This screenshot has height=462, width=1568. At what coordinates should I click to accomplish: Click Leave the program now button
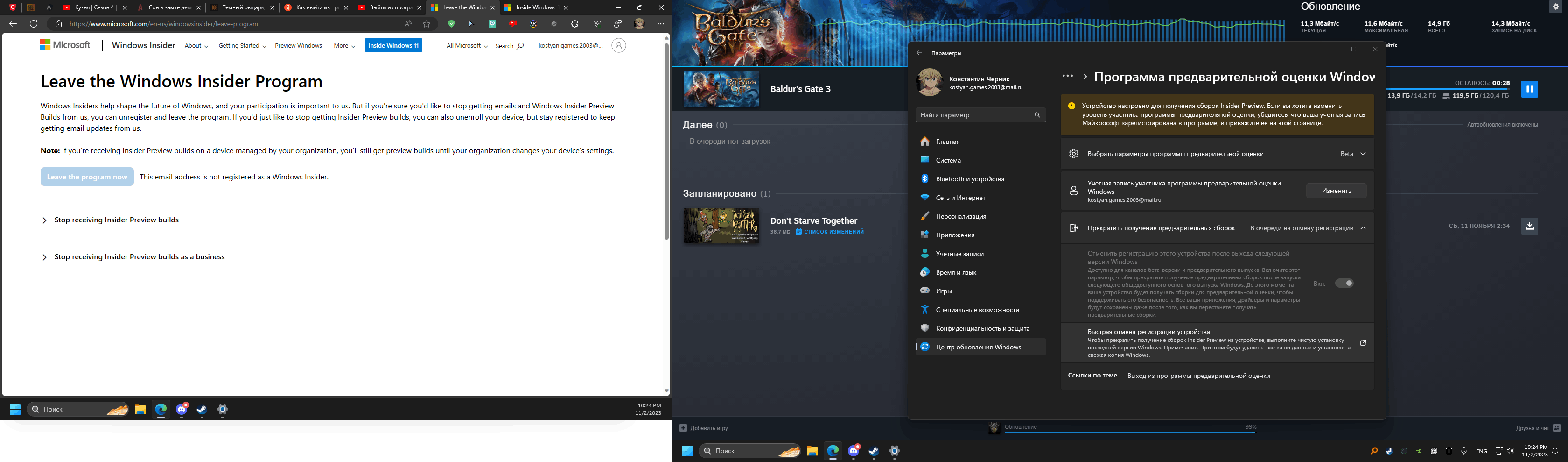(x=87, y=177)
